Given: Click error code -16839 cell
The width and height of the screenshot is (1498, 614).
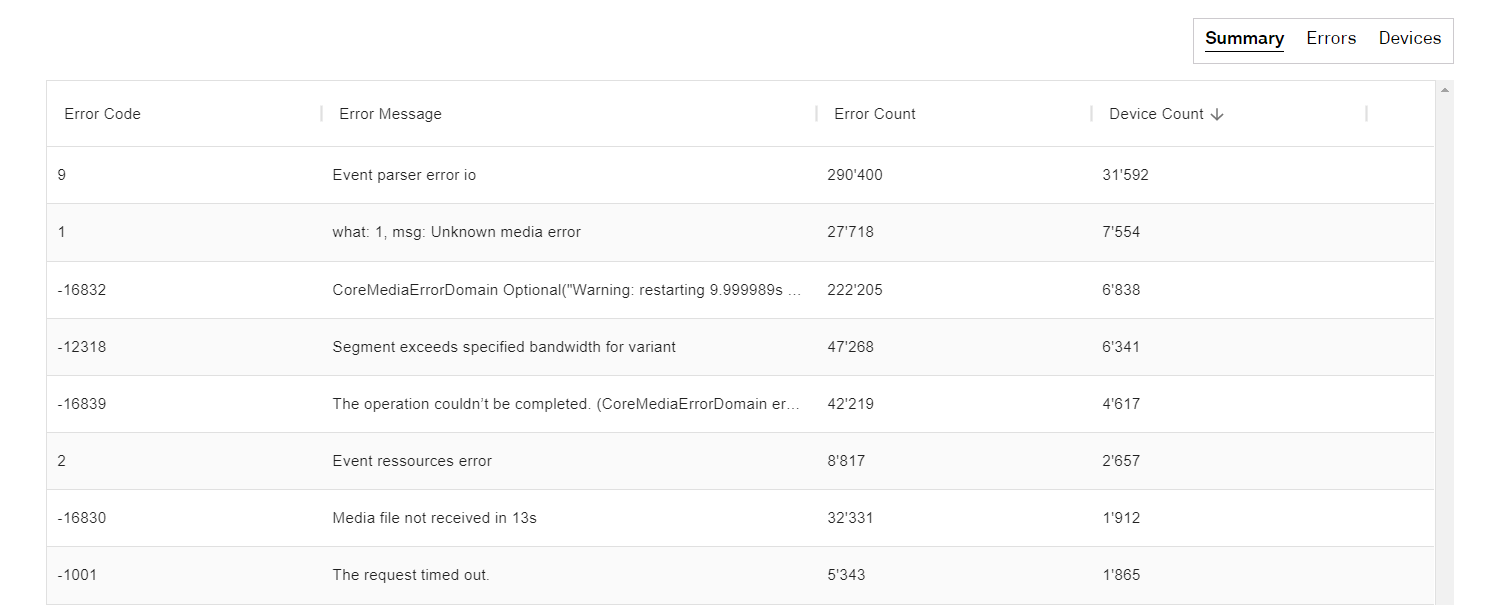Looking at the screenshot, I should pyautogui.click(x=82, y=404).
